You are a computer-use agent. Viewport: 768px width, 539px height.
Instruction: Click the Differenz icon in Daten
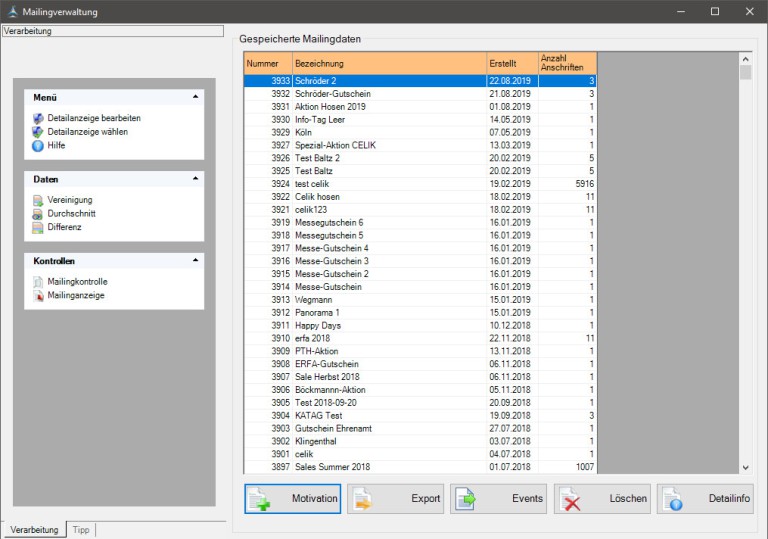click(x=38, y=227)
